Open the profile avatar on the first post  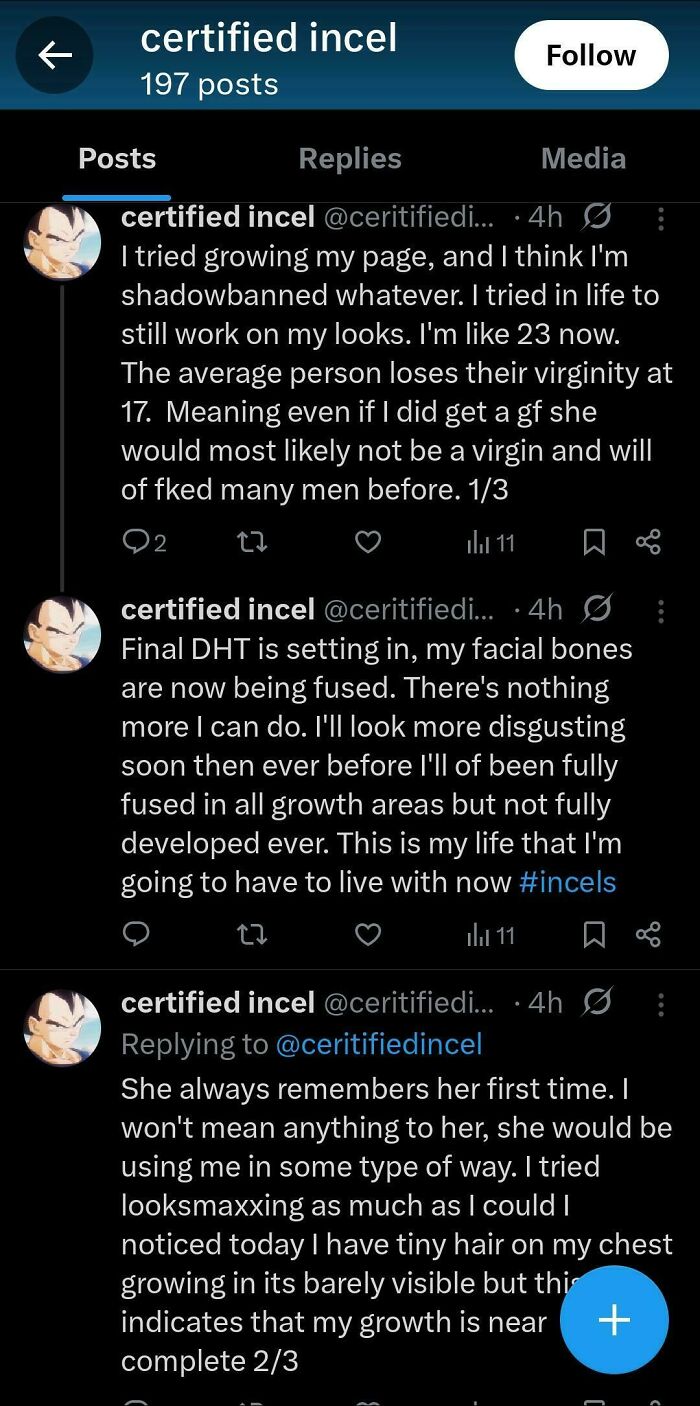click(x=61, y=241)
